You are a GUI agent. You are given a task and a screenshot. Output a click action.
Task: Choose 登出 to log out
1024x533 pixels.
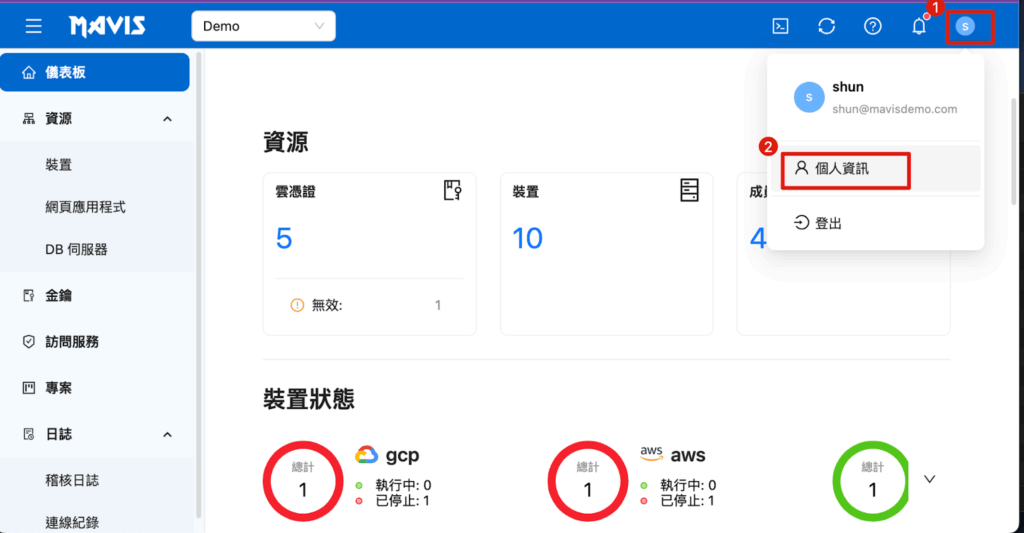(x=828, y=223)
